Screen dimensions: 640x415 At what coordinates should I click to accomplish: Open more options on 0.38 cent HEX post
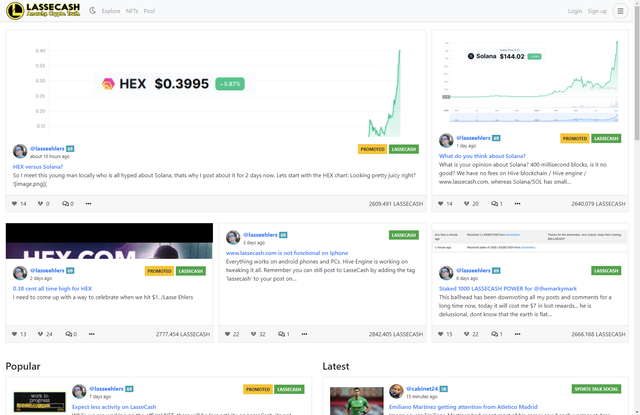click(91, 334)
